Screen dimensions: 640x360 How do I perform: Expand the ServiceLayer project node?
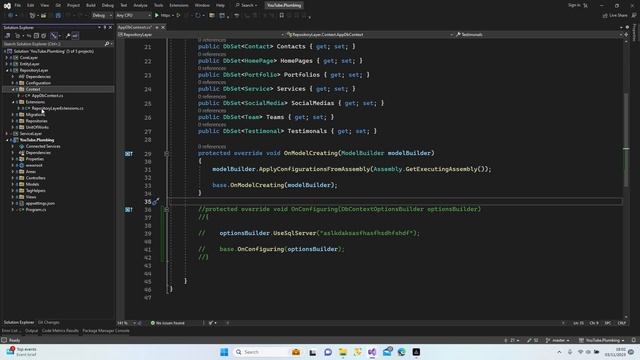coord(7,133)
